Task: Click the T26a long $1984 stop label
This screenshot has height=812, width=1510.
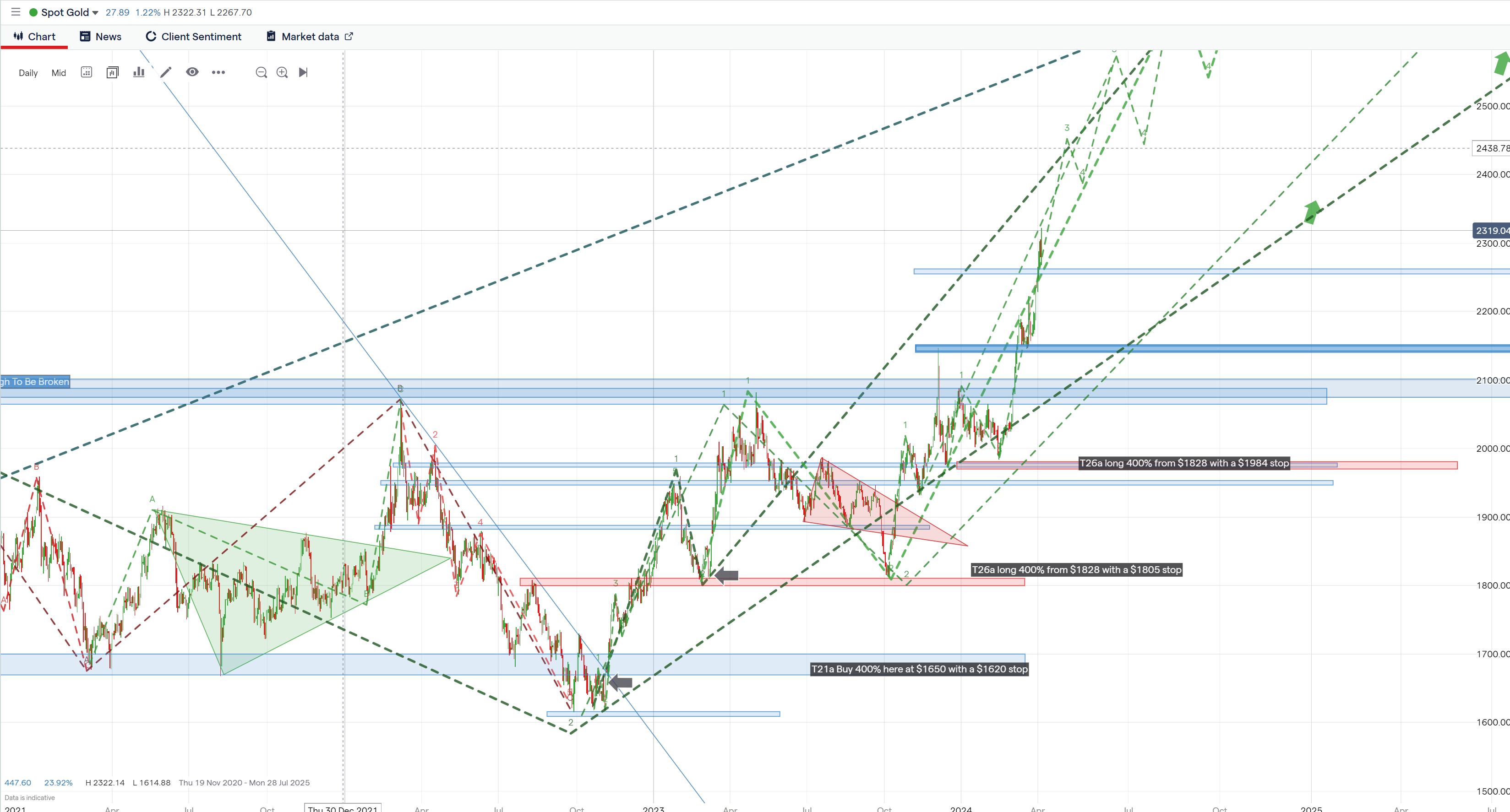Action: 1183,463
